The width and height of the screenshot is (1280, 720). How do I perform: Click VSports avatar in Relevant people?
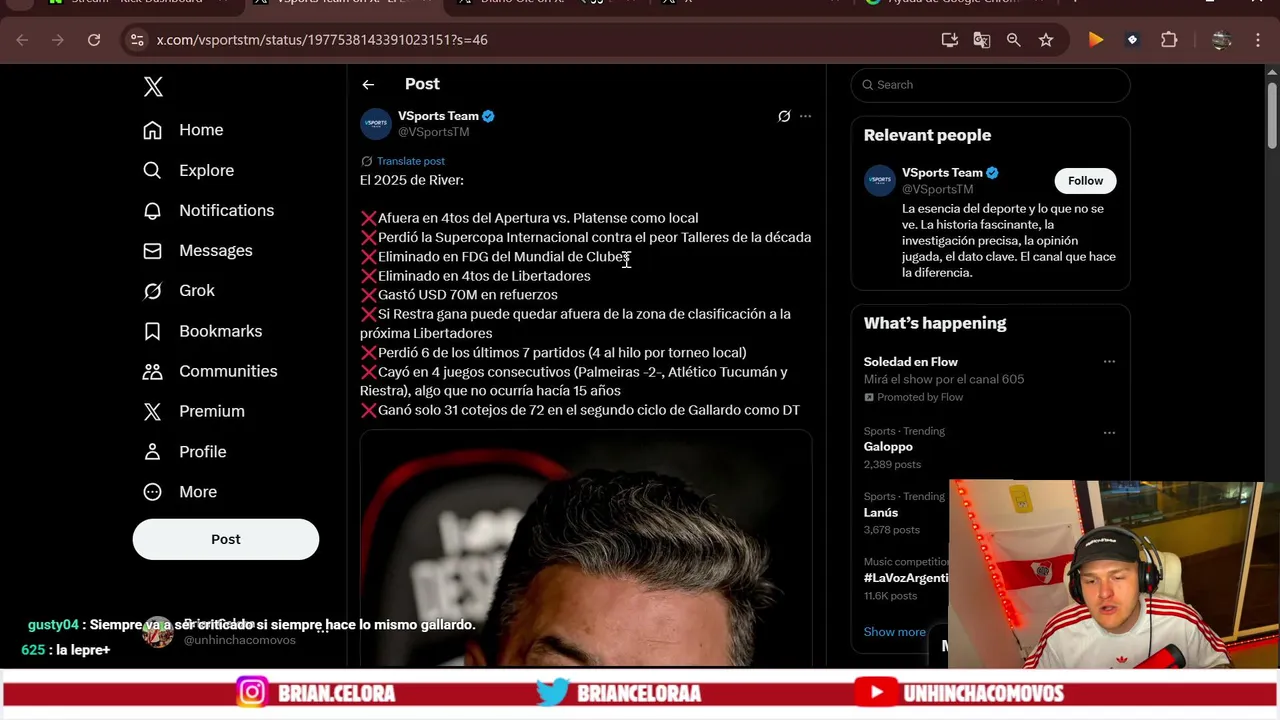coord(880,180)
